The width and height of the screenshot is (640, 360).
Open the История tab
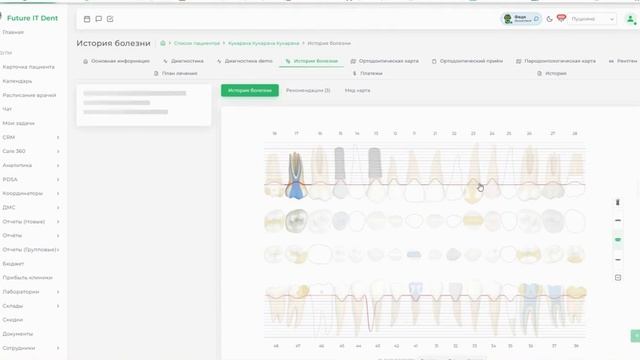552,73
